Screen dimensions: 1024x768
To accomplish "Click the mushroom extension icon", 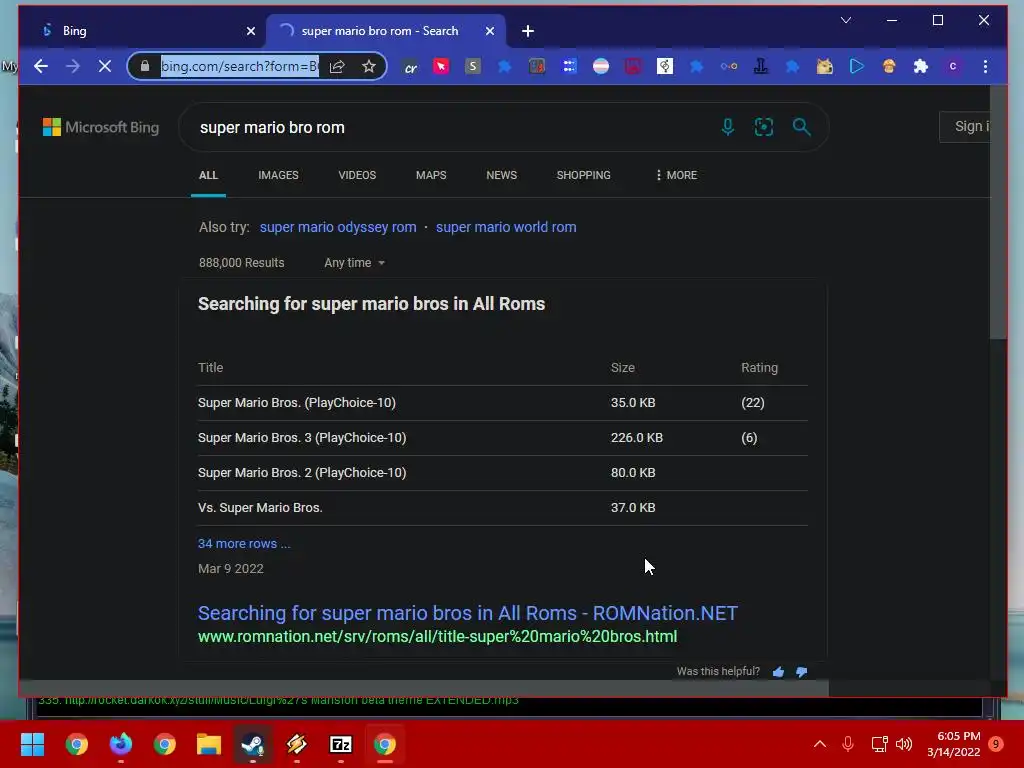I will (889, 66).
